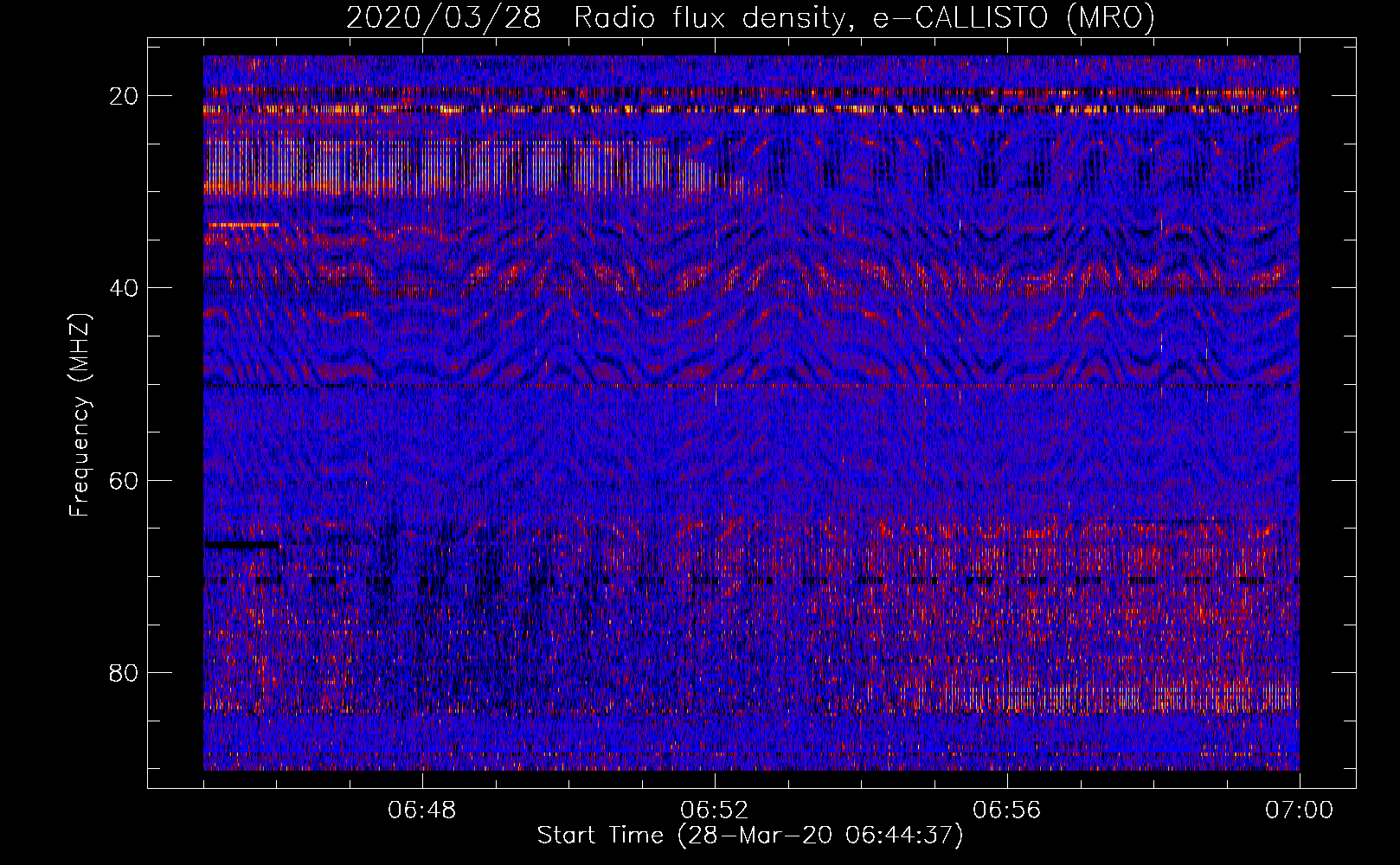This screenshot has width=1400, height=865.
Task: Click the 06:52 time axis label
Action: [715, 811]
